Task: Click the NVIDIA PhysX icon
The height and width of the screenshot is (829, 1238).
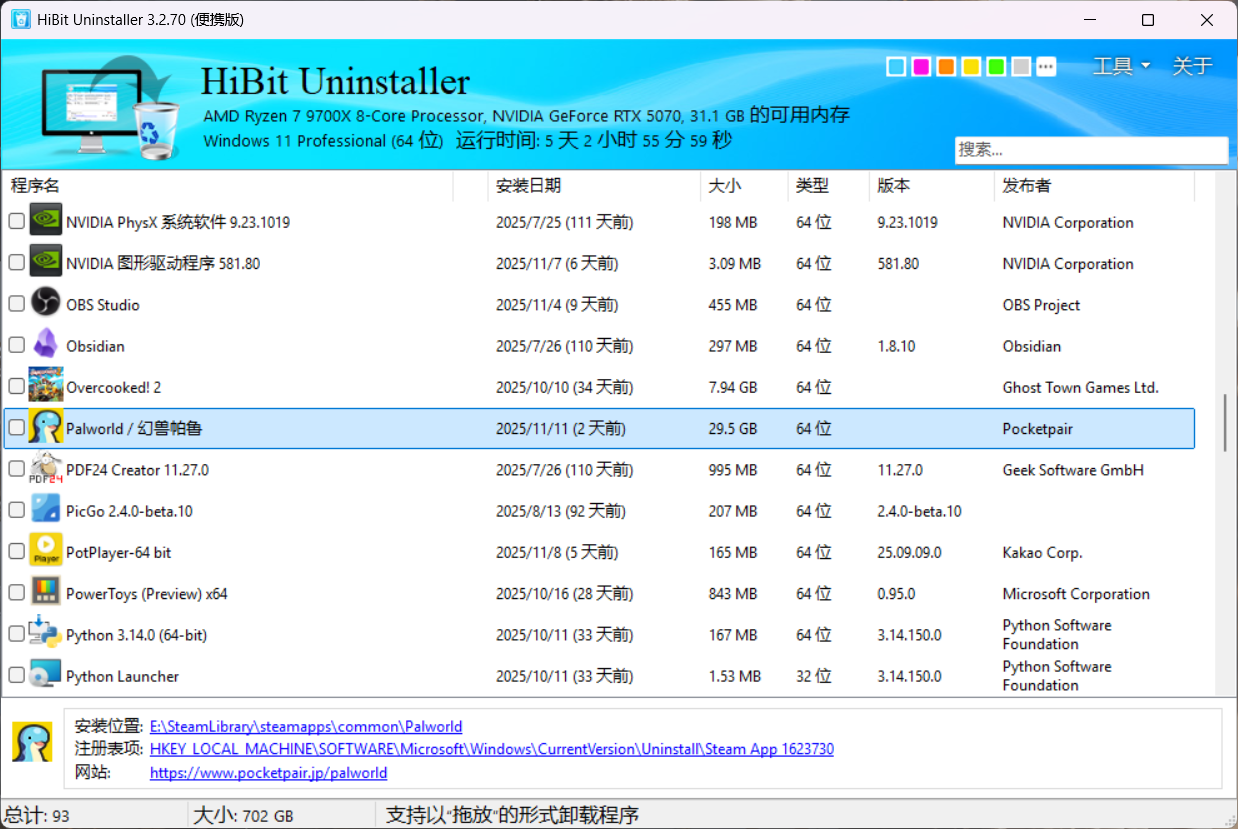Action: tap(46, 221)
